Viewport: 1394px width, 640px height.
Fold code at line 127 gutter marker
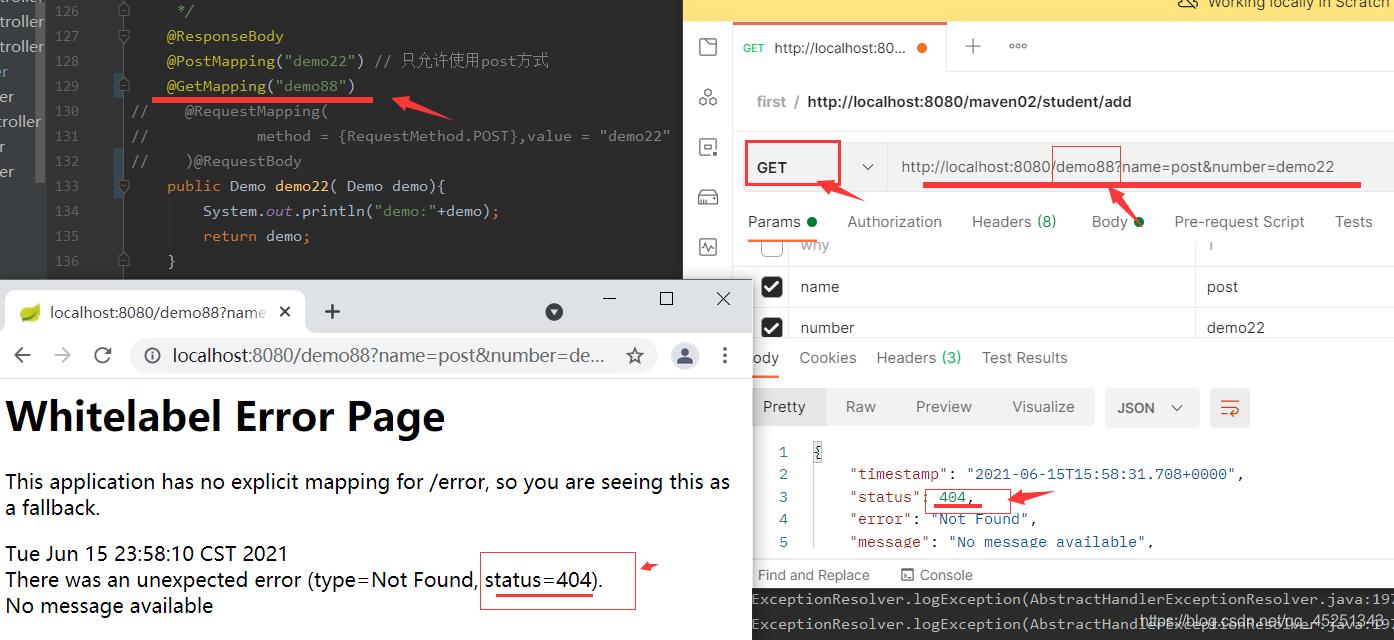124,36
